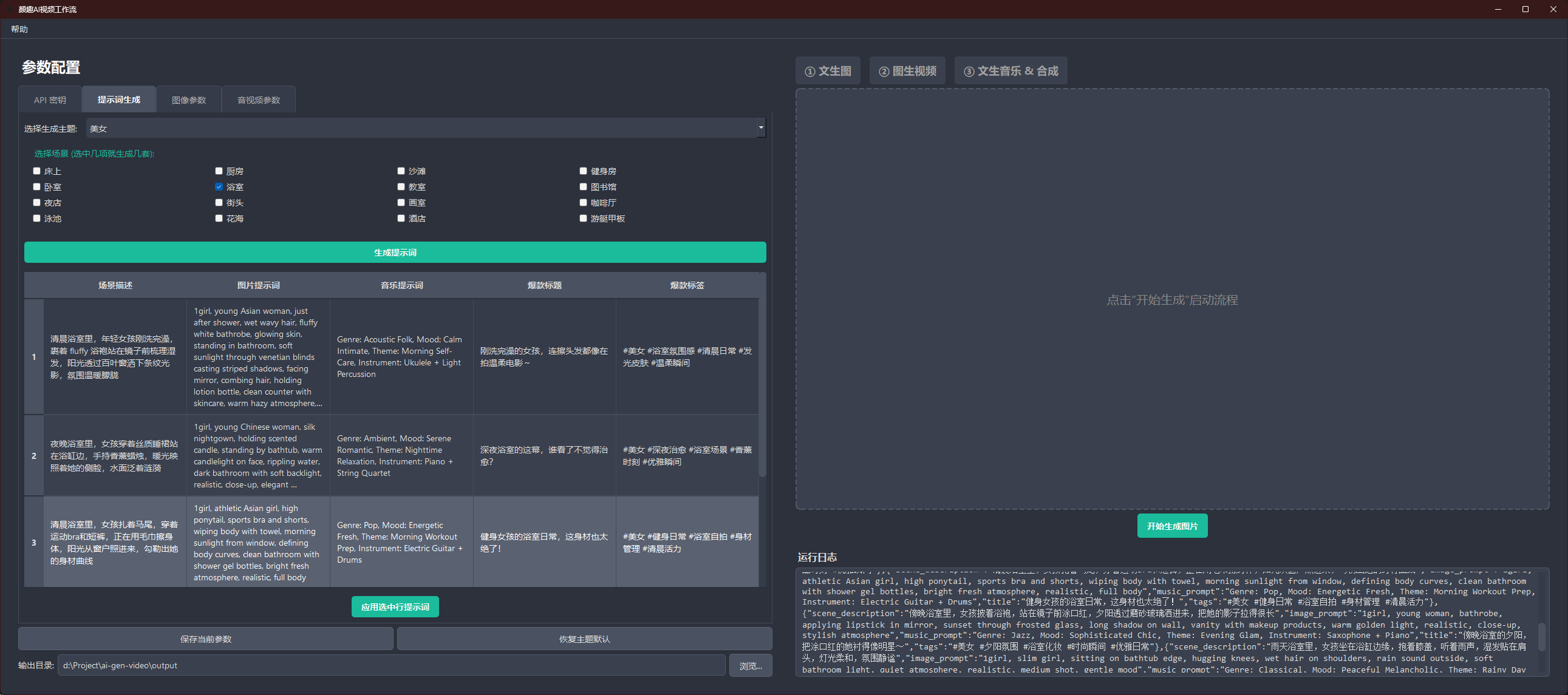Click the cell 'Genre: Pop, Mood: Energetic'
This screenshot has height=695, width=1568.
pos(401,542)
